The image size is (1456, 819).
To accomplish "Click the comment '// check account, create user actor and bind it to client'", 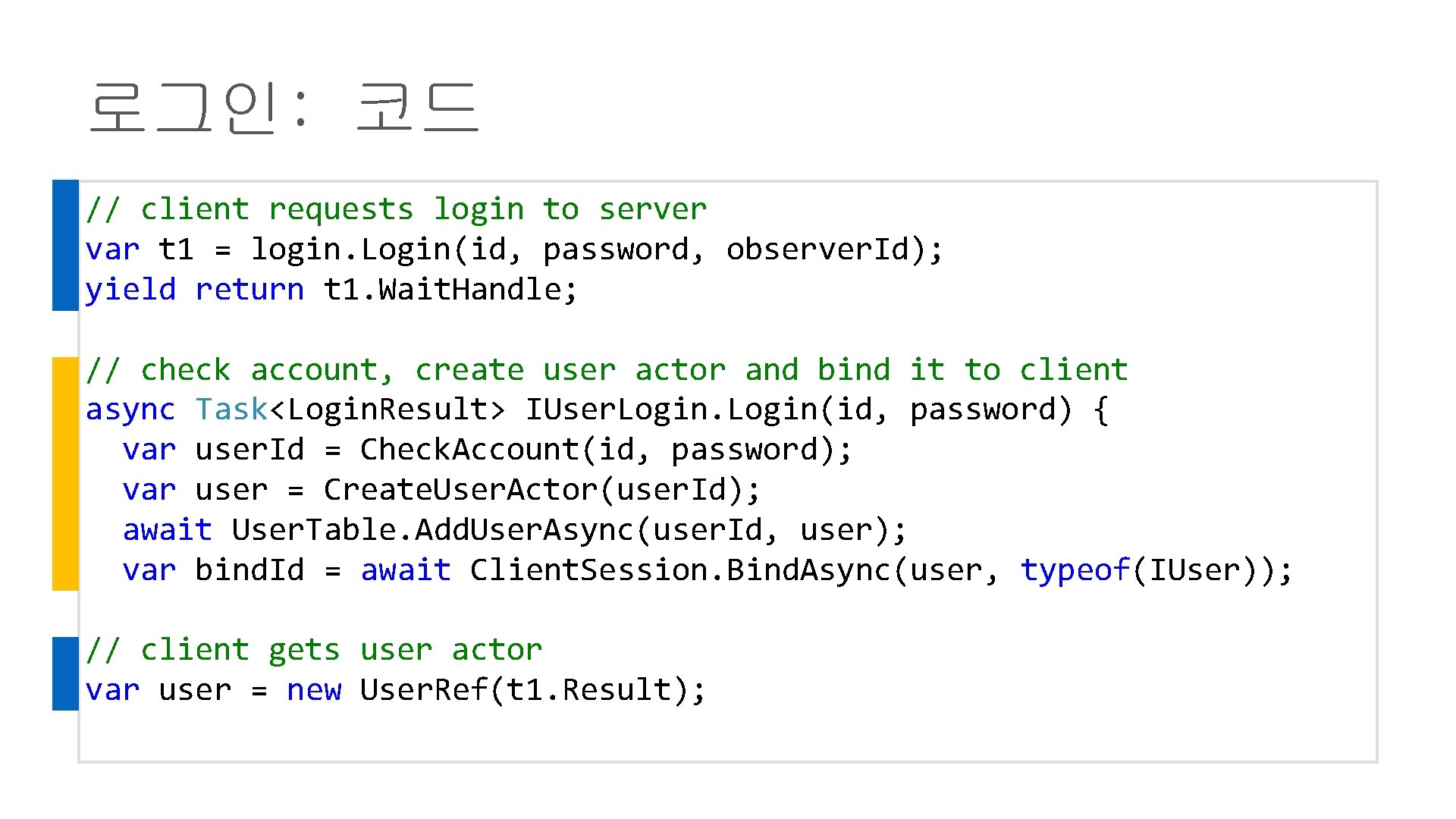I will [607, 370].
